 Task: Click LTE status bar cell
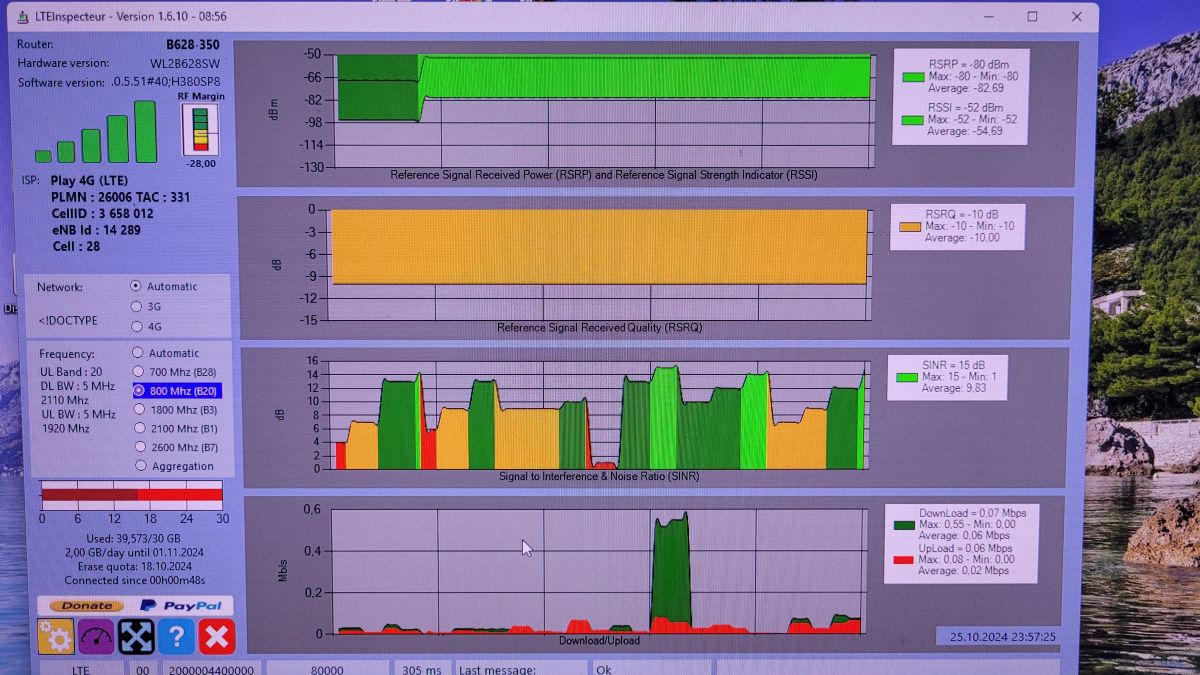point(81,669)
